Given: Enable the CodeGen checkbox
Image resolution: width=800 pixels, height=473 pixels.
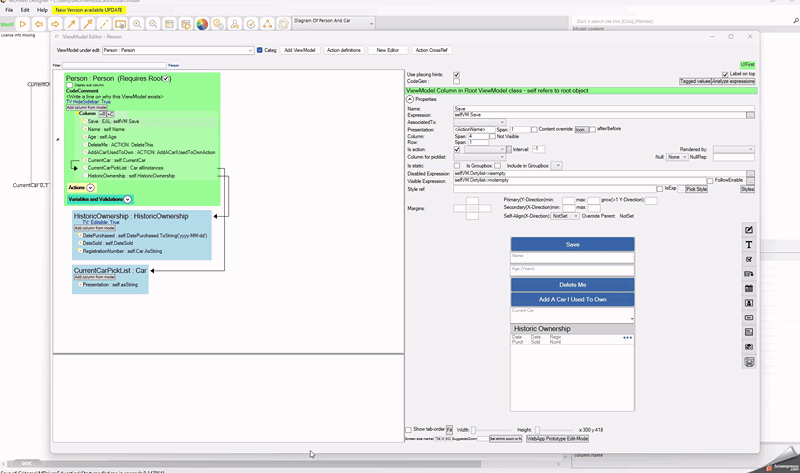Looking at the screenshot, I should [457, 81].
